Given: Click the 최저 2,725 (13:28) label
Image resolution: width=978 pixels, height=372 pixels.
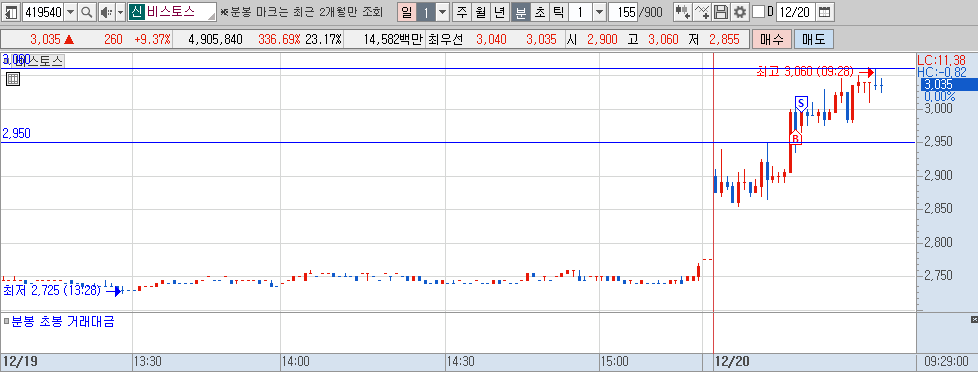Looking at the screenshot, I should tap(52, 290).
